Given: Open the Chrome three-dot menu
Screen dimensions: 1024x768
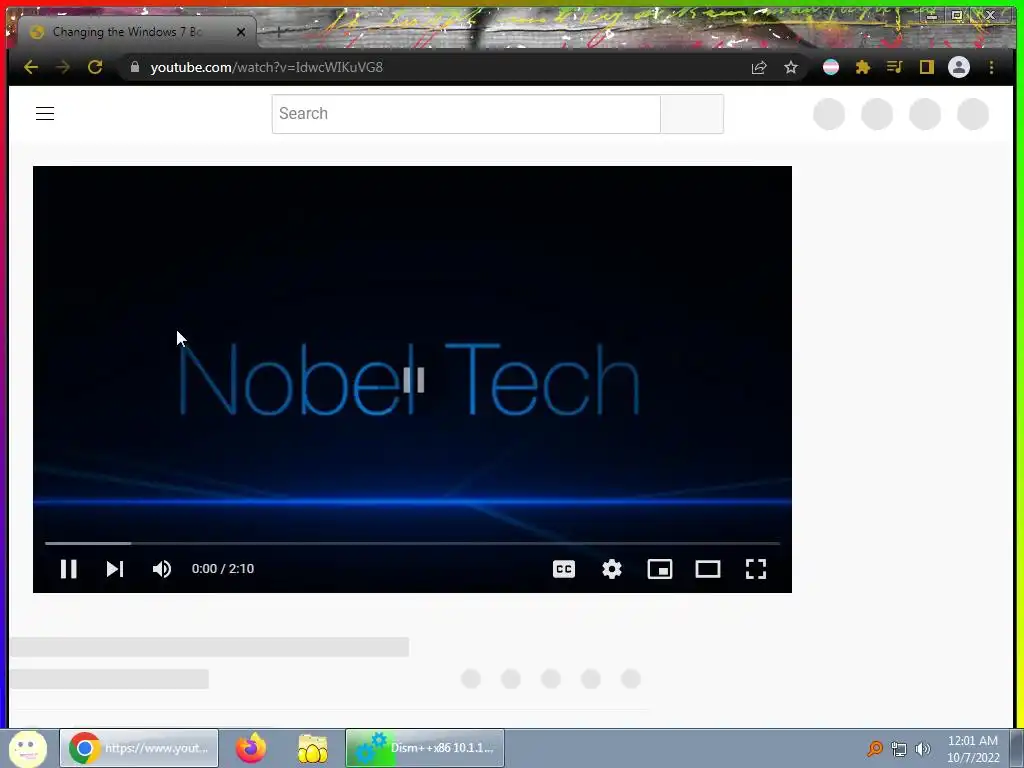Looking at the screenshot, I should (991, 67).
